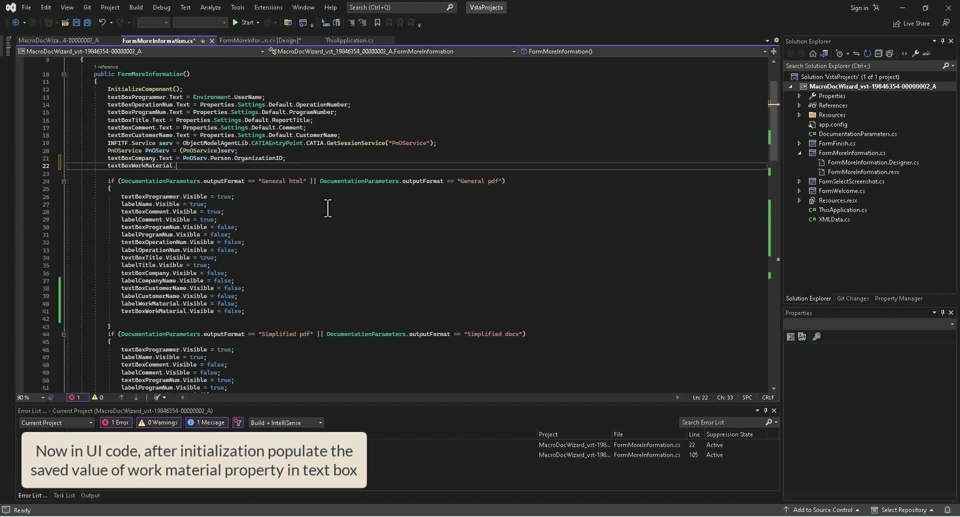
Task: Click the Save icon in the toolbar
Action: (76, 23)
